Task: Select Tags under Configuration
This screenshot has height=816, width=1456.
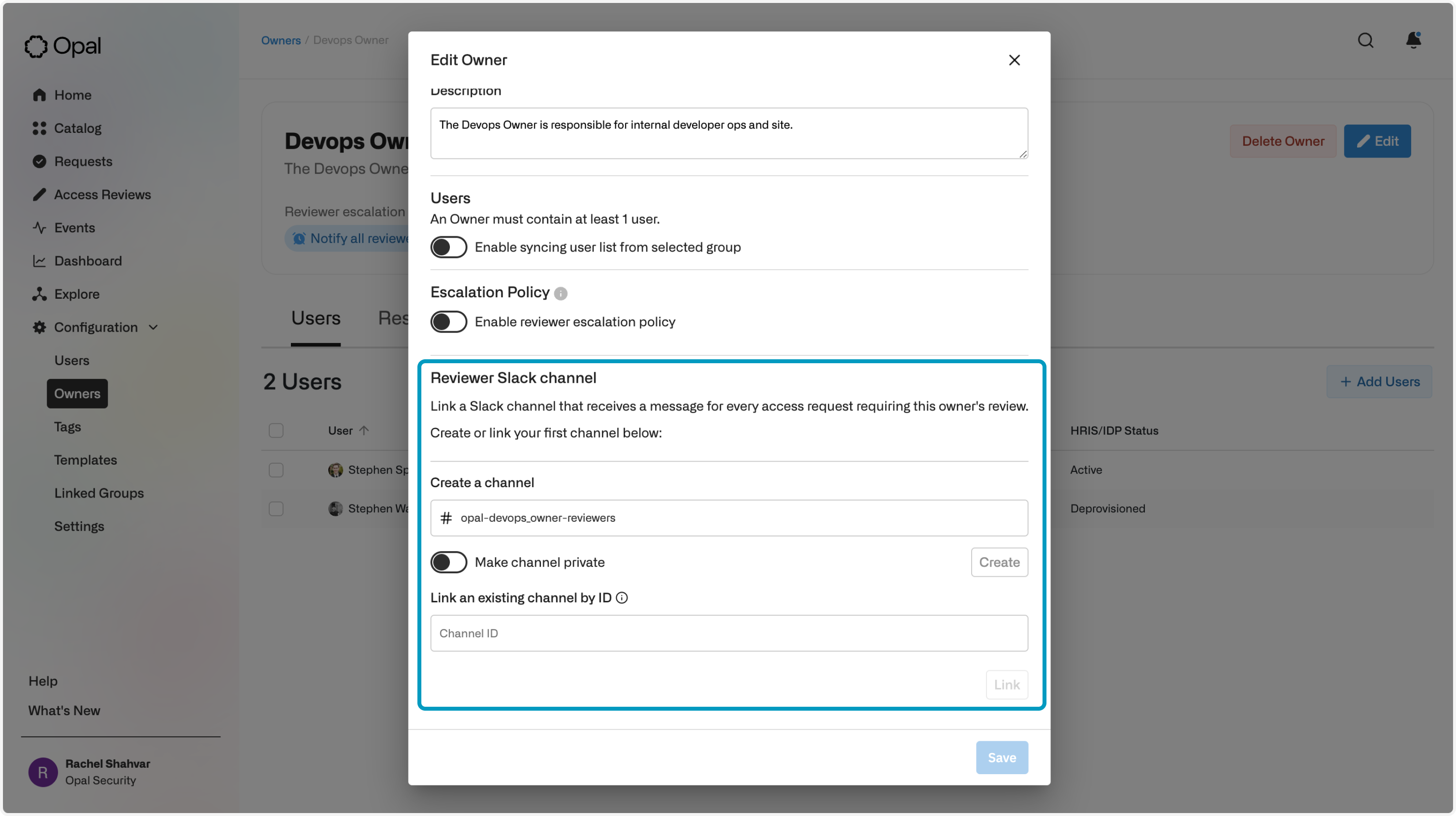Action: click(x=67, y=427)
